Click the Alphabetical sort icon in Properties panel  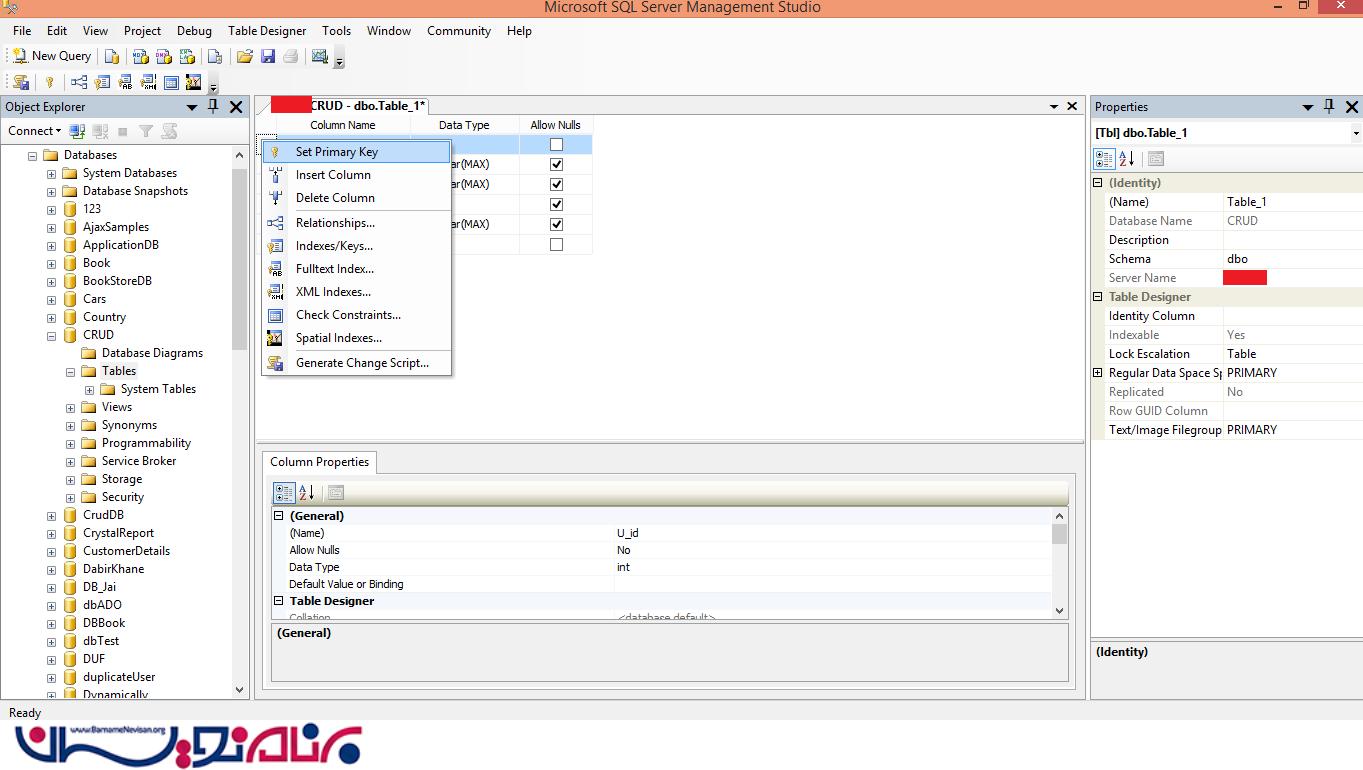[1127, 159]
